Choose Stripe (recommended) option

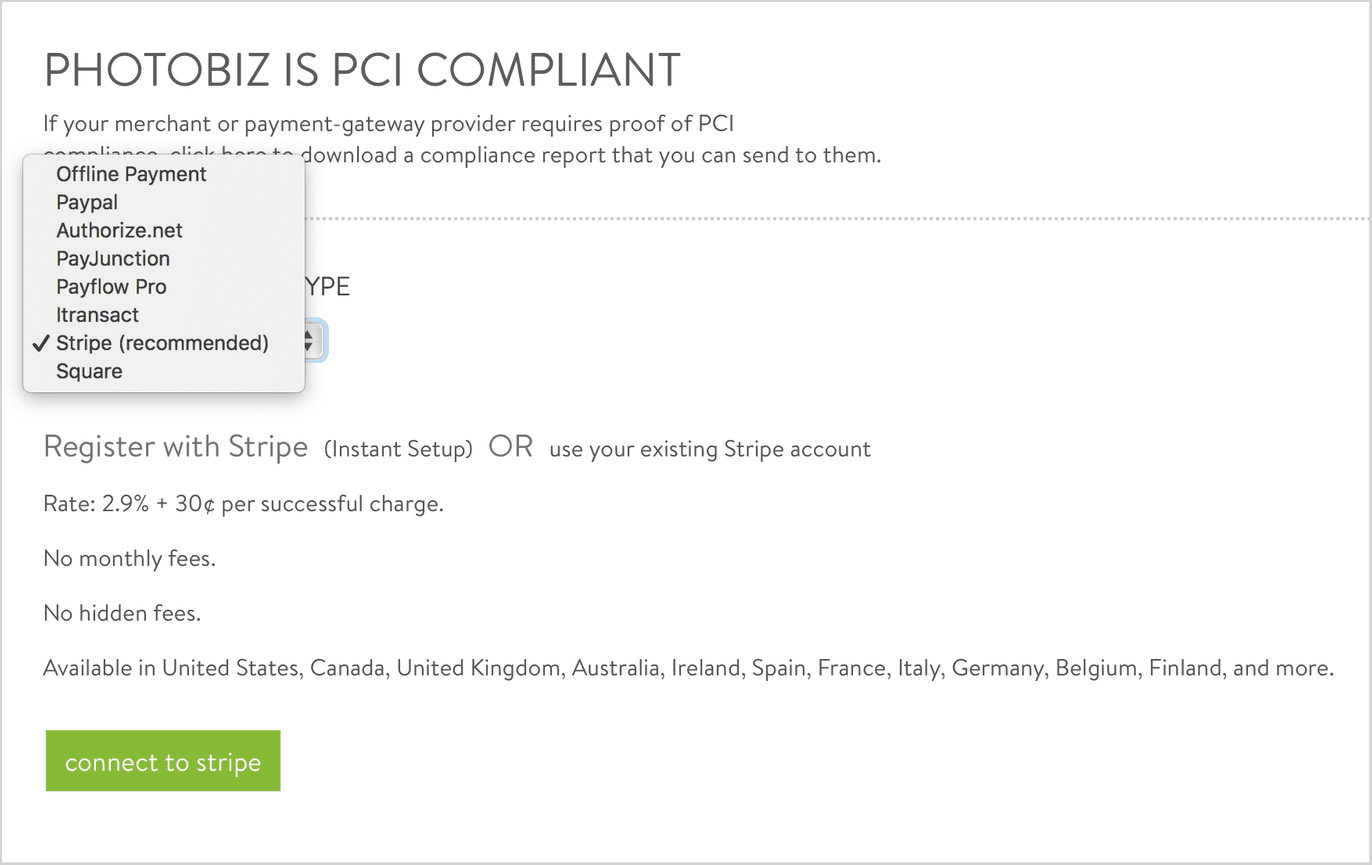162,343
